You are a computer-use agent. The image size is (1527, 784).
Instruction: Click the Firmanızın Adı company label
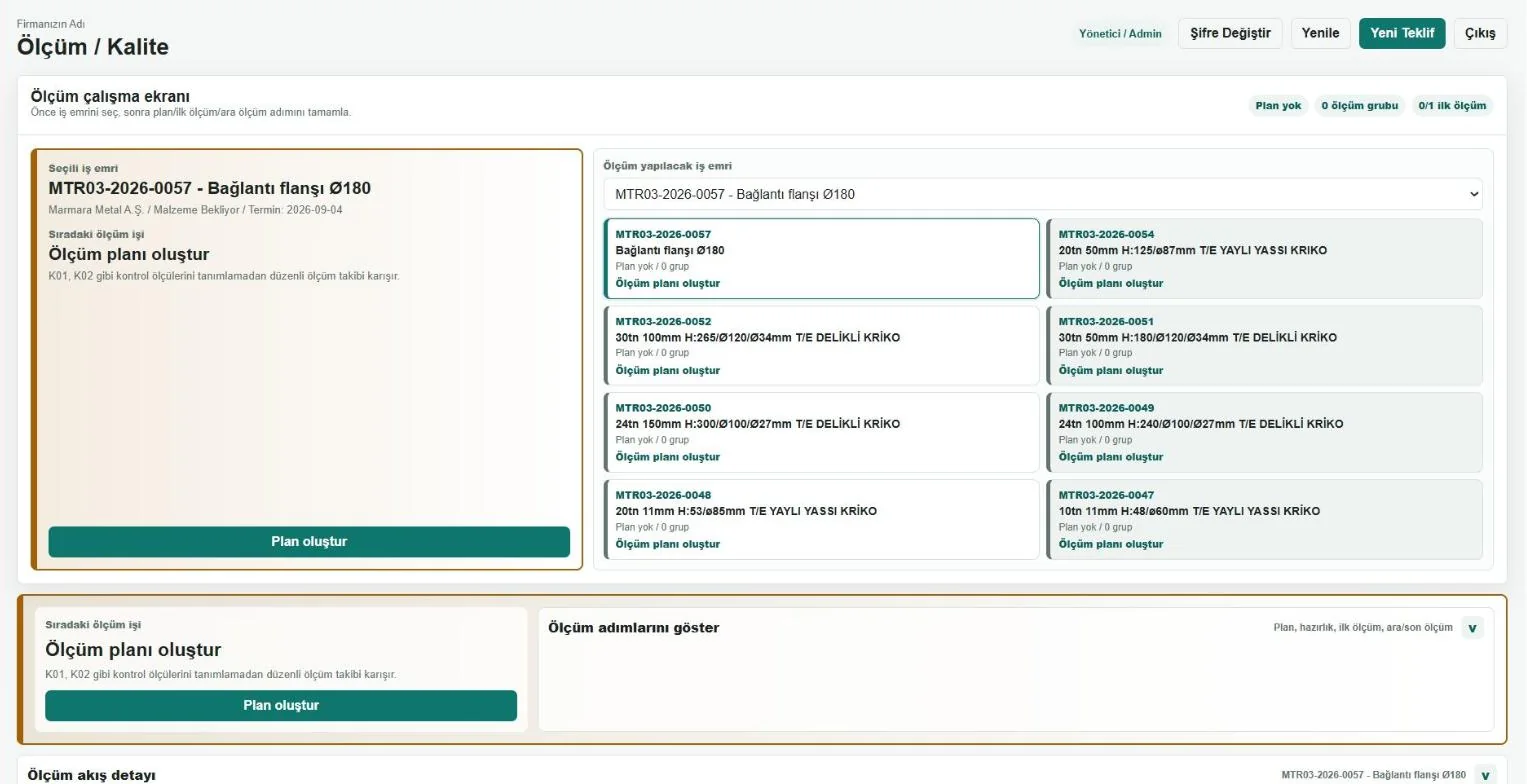[x=51, y=24]
